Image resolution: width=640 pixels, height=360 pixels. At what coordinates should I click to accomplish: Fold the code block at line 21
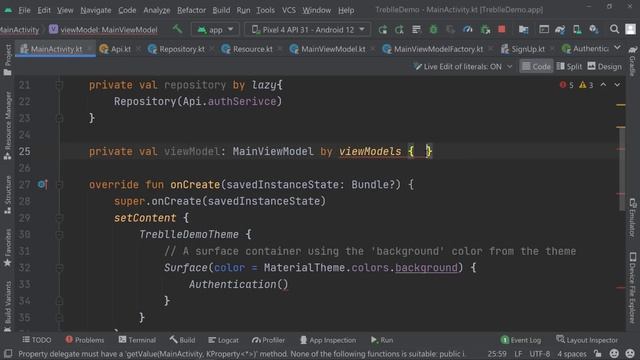pyautogui.click(x=59, y=85)
